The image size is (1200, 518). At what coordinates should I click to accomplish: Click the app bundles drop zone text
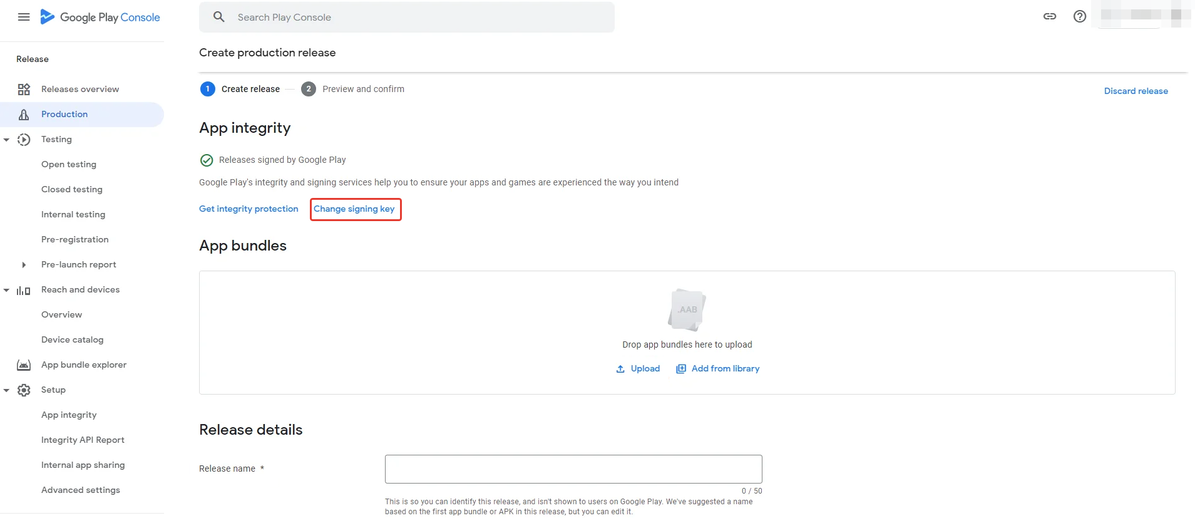click(687, 344)
